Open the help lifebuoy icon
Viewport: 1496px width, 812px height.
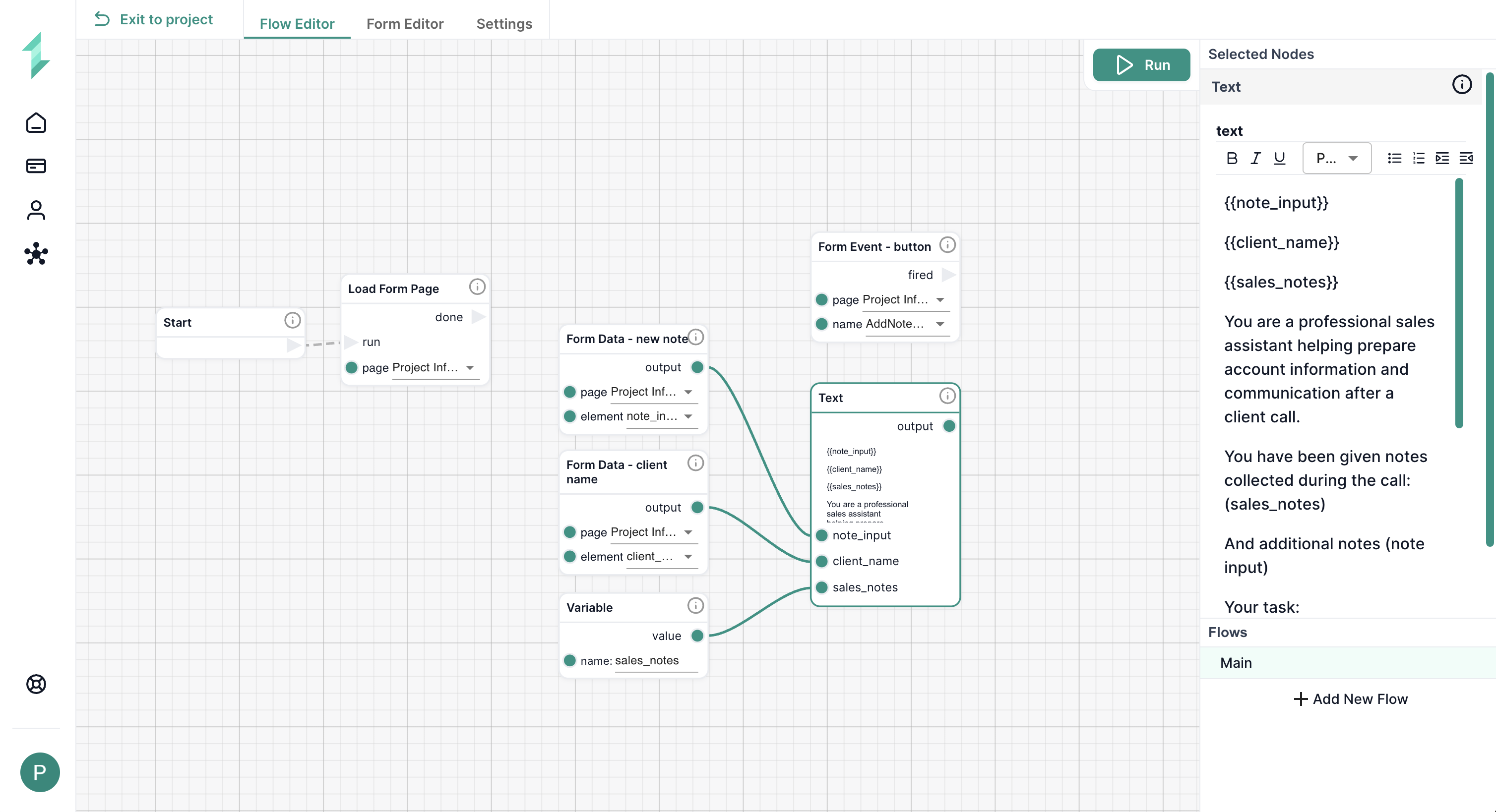pyautogui.click(x=36, y=684)
